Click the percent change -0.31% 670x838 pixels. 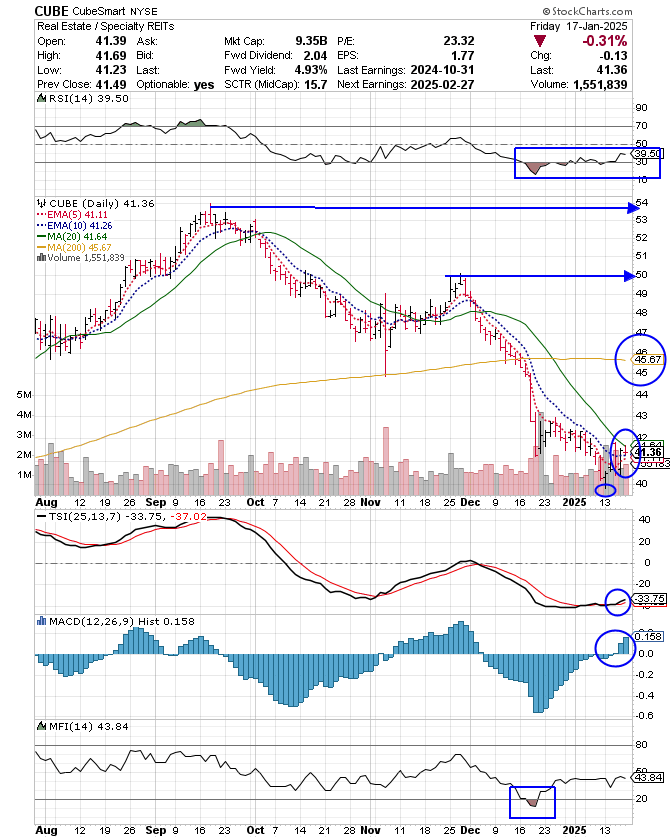(x=604, y=41)
